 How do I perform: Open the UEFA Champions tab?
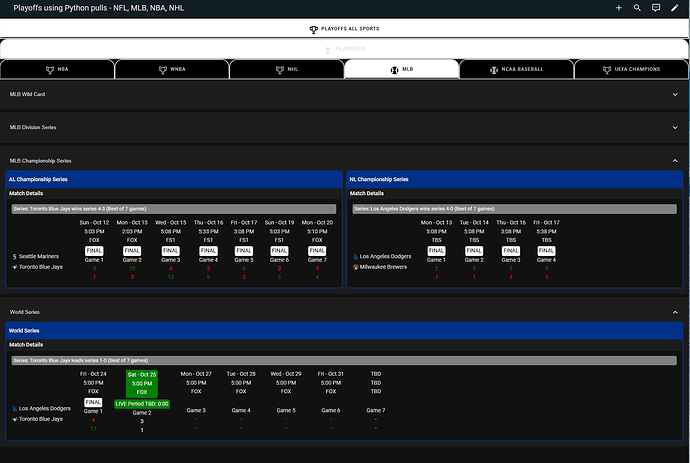click(x=631, y=70)
